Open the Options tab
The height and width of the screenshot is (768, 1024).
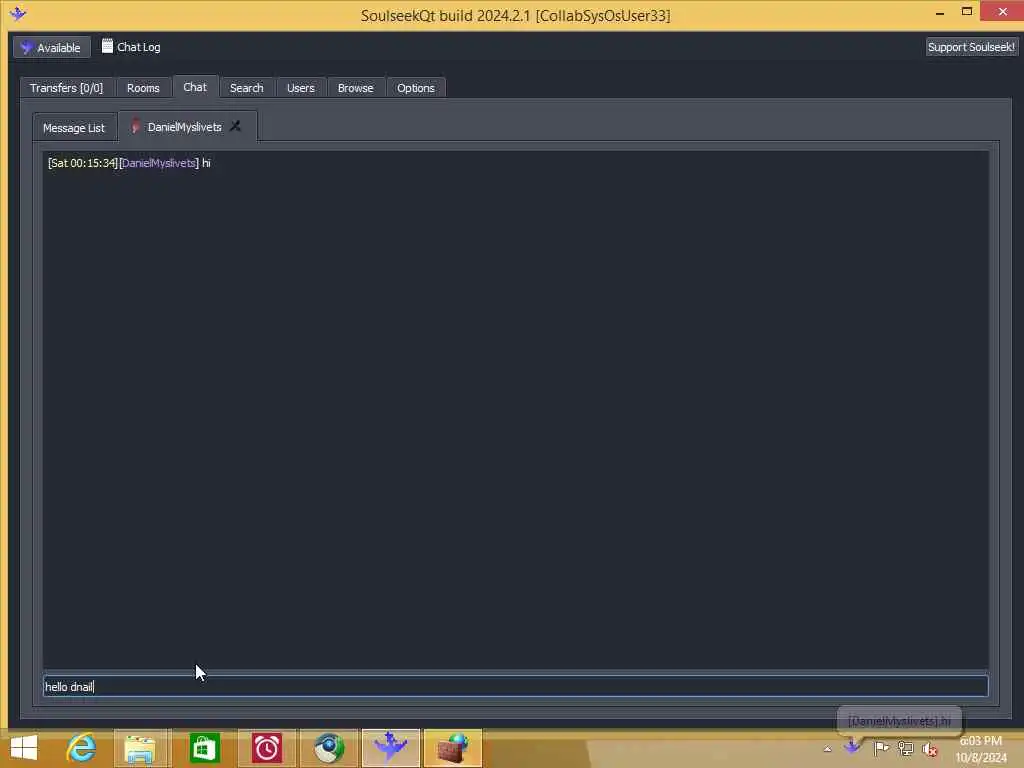[415, 88]
